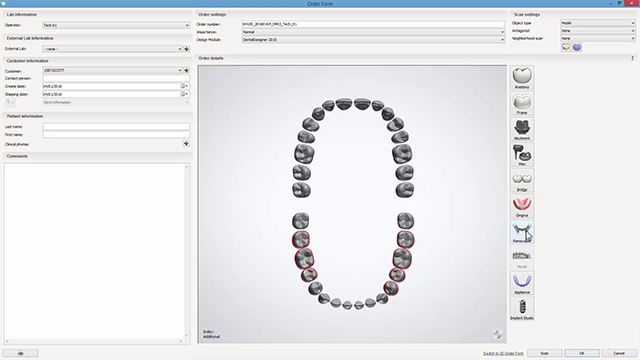Focus the First name field
This screenshot has height=360, width=640.
[116, 135]
